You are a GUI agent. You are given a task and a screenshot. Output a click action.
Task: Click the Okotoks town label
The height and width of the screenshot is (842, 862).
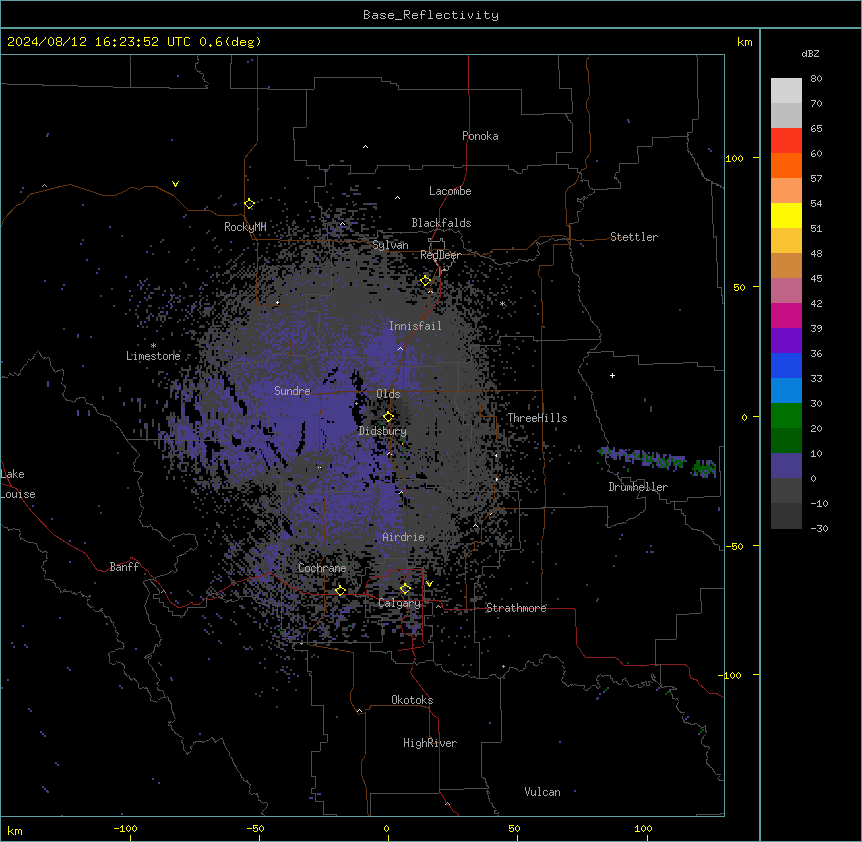tap(412, 700)
